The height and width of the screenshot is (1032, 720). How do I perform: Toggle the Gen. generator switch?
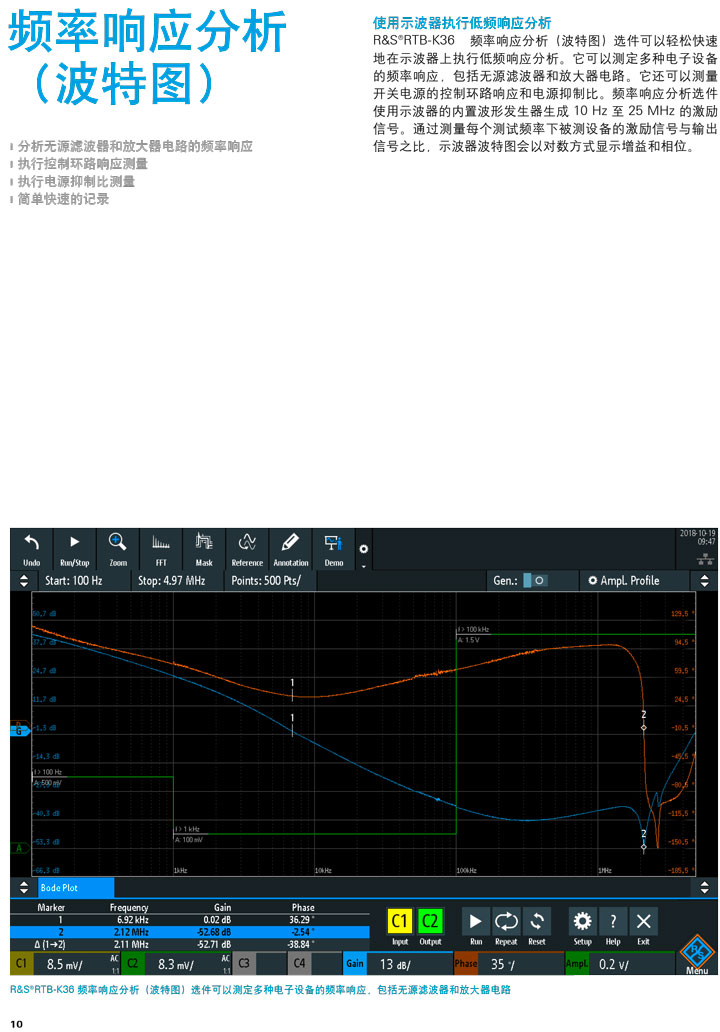[x=534, y=580]
